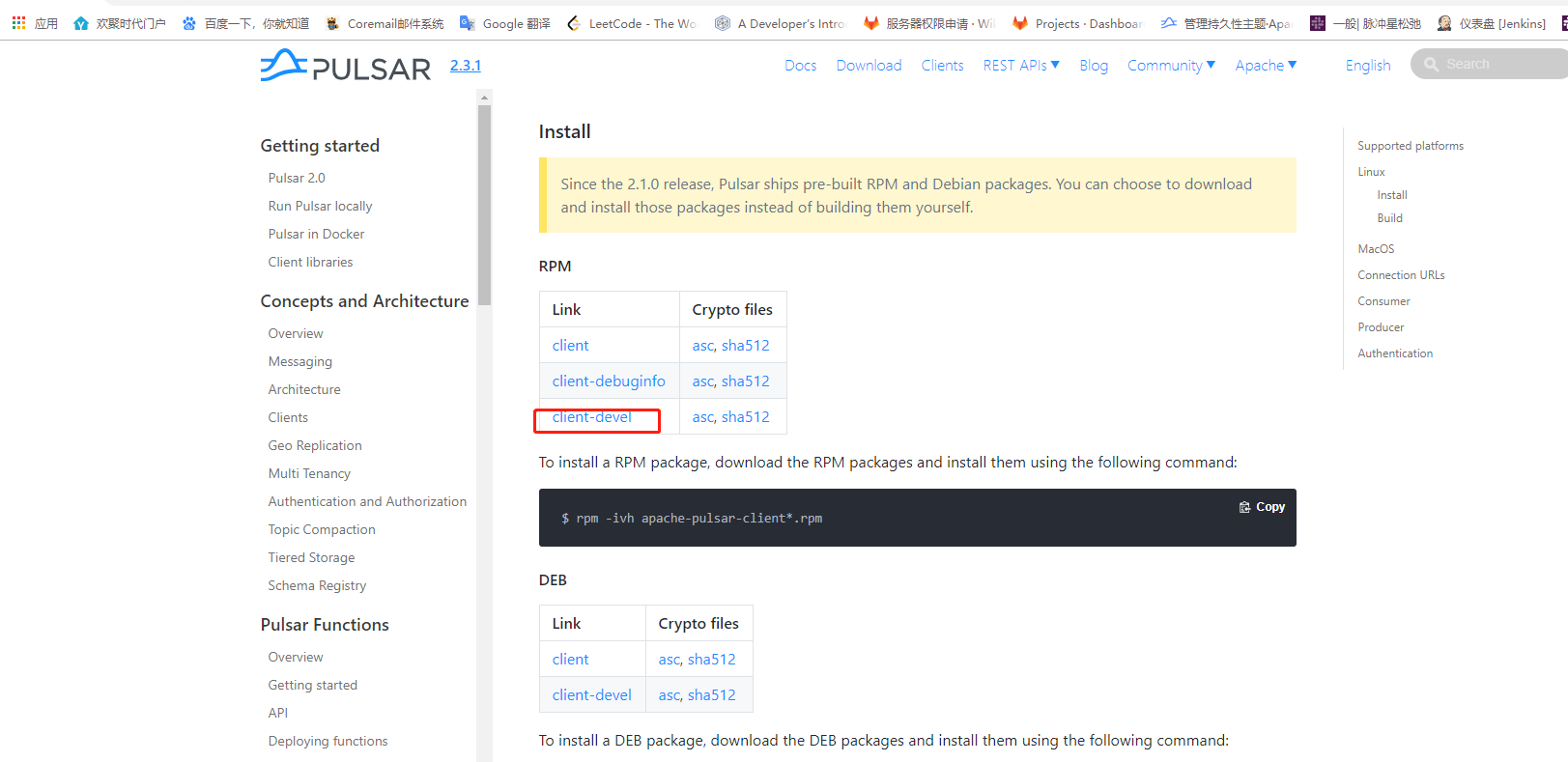Focus the Search input field
The height and width of the screenshot is (762, 1568).
(1489, 65)
